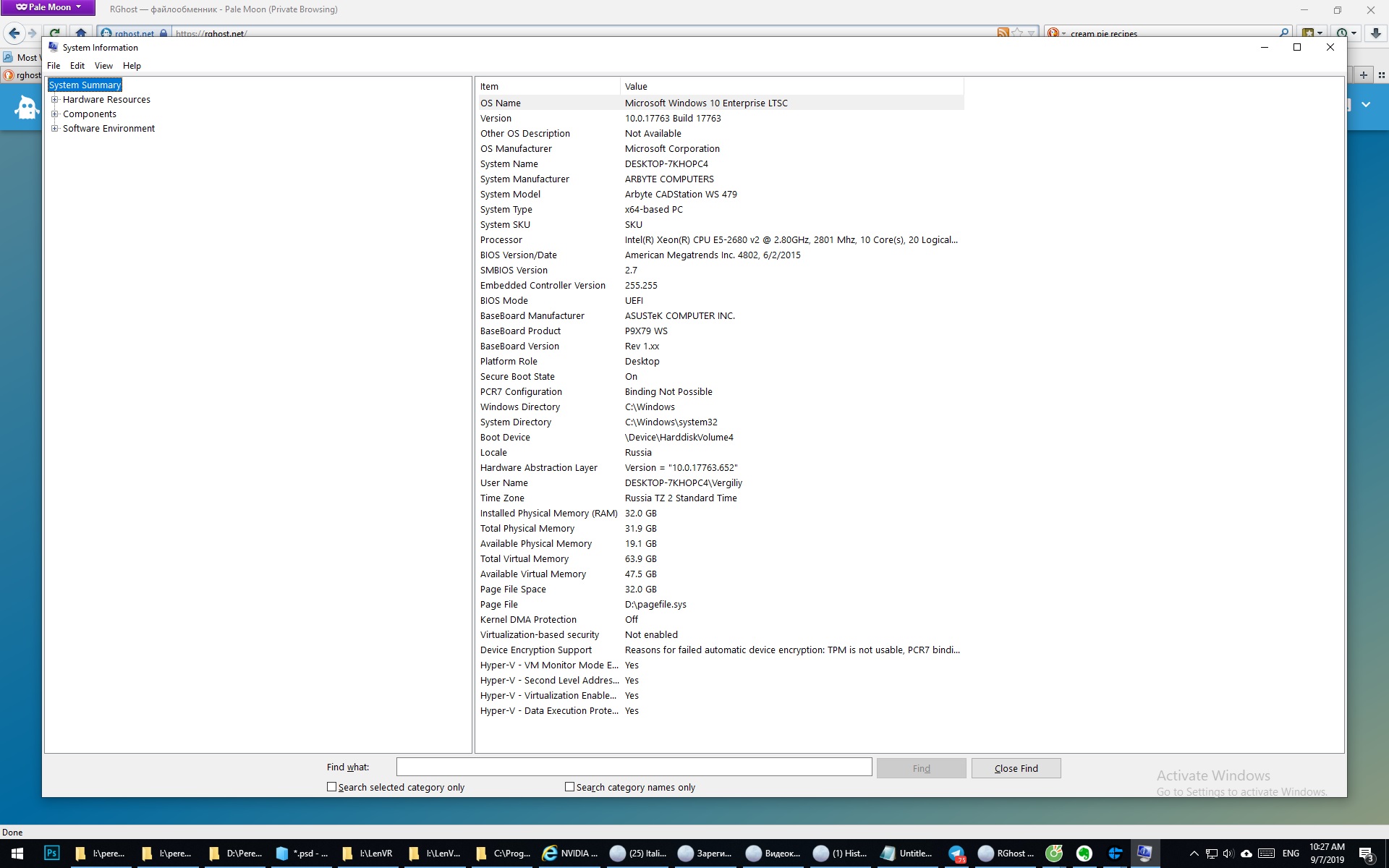Click the volume speaker tray icon
The width and height of the screenshot is (1389, 868).
pyautogui.click(x=1228, y=854)
